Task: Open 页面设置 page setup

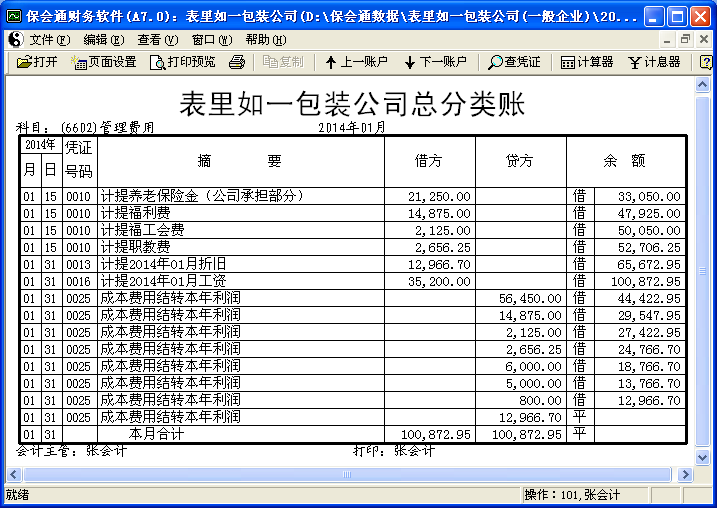Action: [104, 62]
